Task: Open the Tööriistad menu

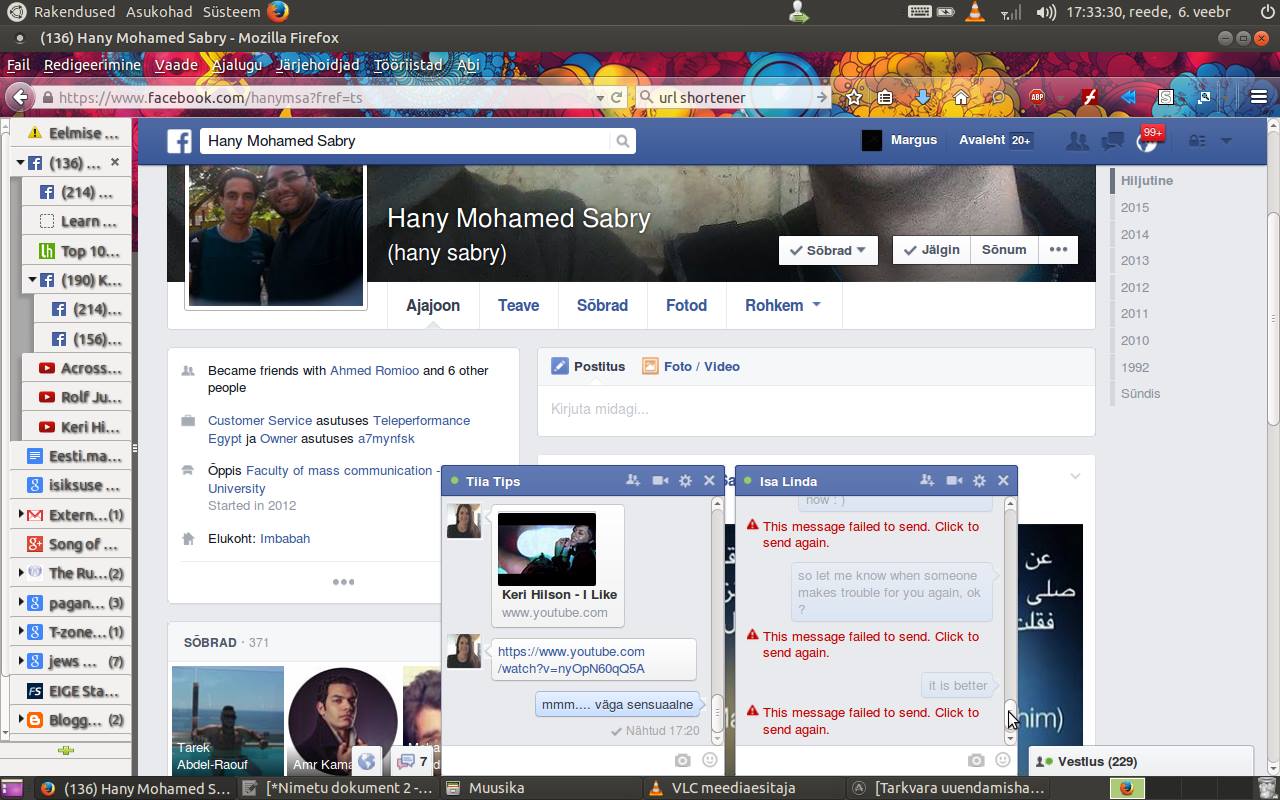Action: click(407, 65)
